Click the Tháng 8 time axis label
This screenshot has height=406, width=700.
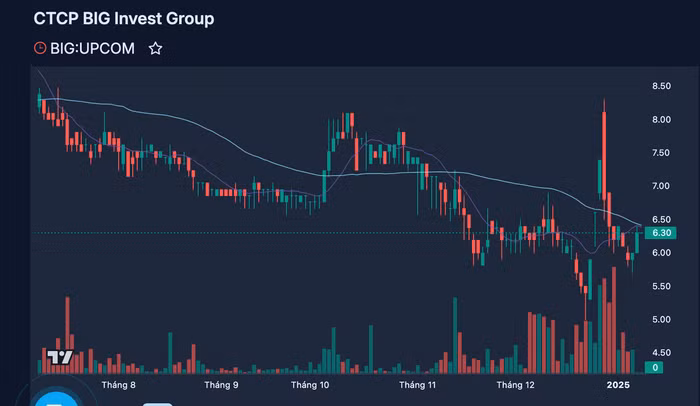[118, 385]
